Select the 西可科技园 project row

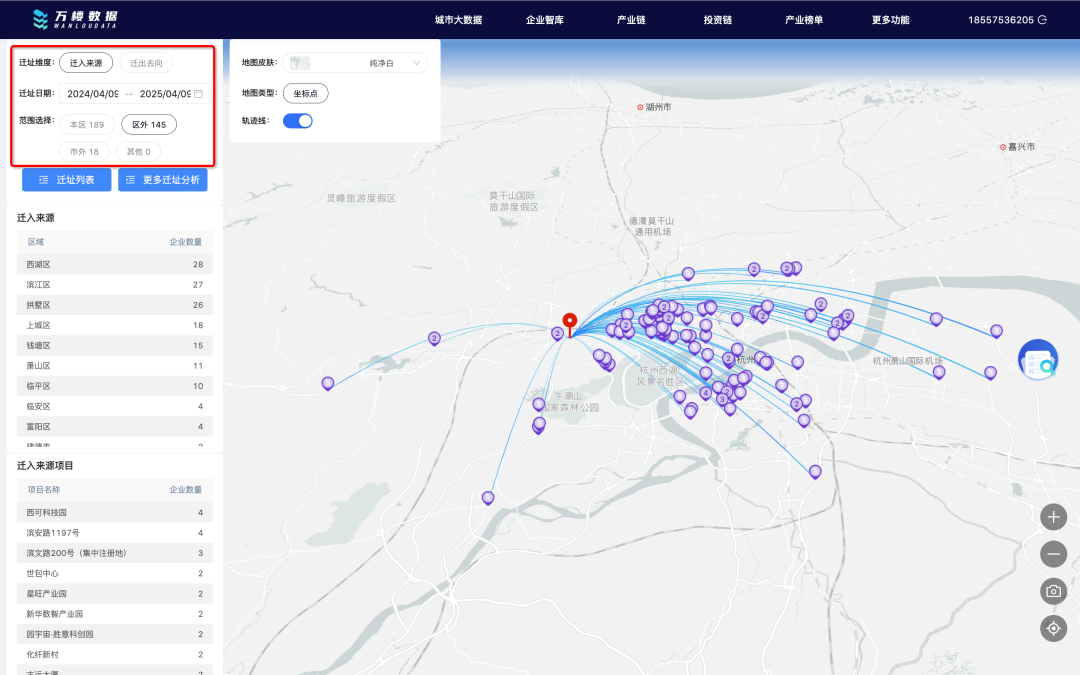(x=114, y=512)
